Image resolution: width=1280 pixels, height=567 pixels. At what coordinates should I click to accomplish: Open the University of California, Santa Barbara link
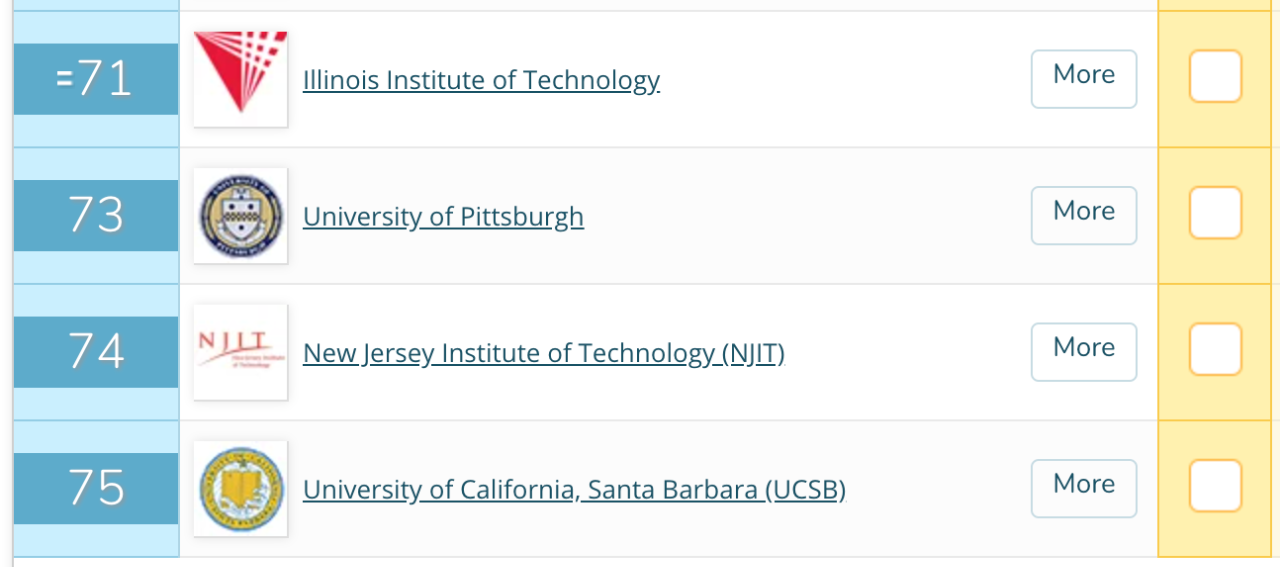pyautogui.click(x=574, y=490)
